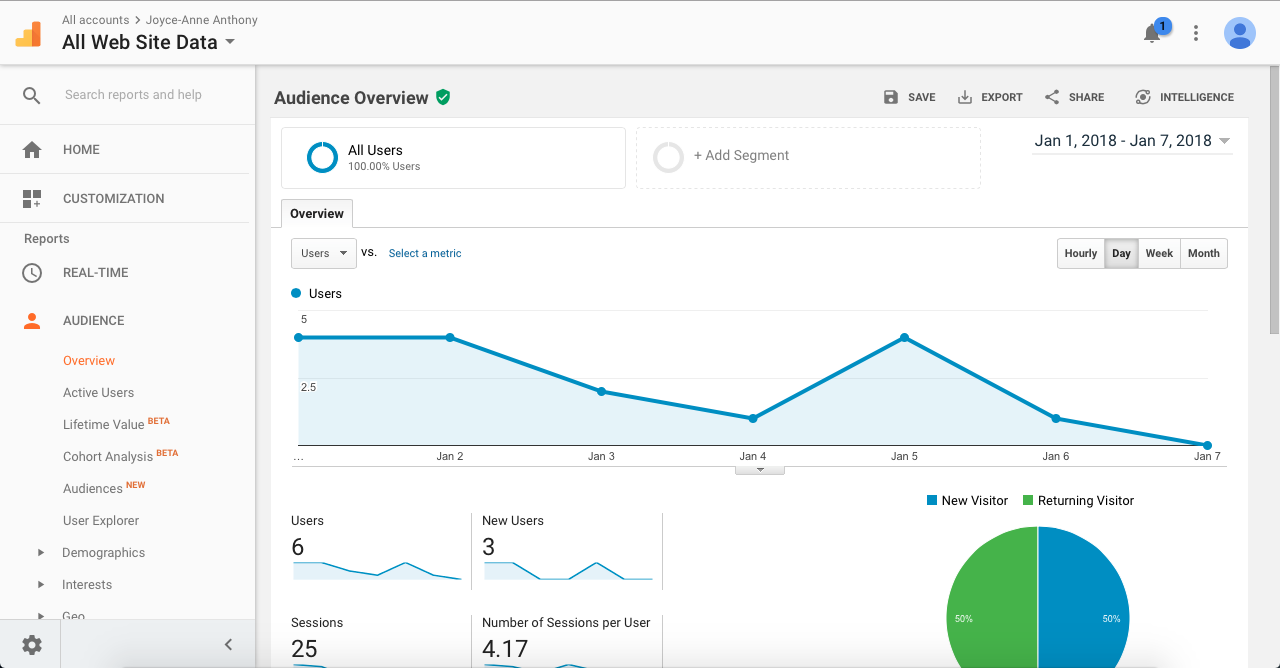Click the INTELLIGENCE button label
This screenshot has width=1280, height=668.
tap(1197, 97)
